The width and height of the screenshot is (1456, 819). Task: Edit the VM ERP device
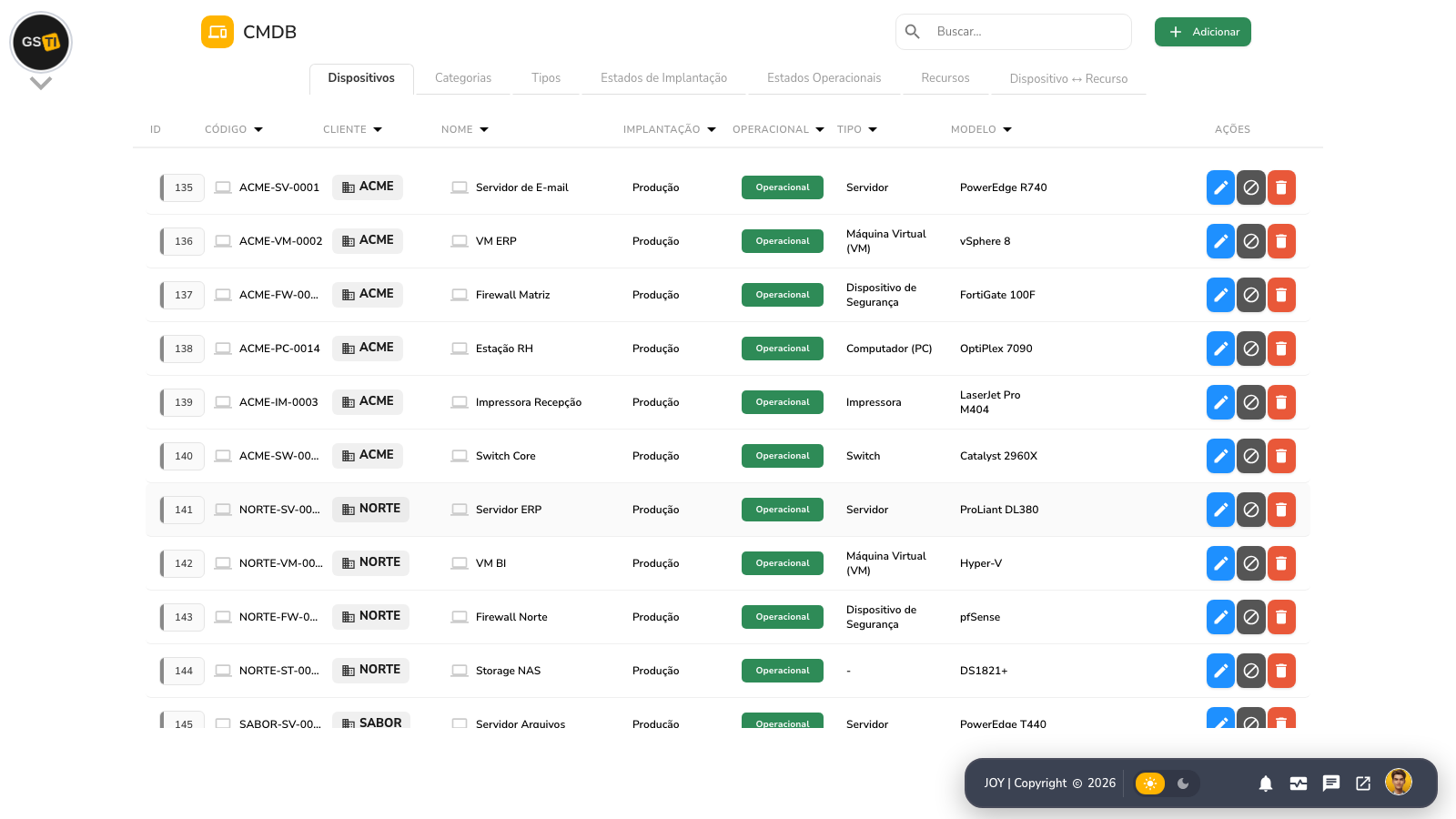pos(1220,241)
